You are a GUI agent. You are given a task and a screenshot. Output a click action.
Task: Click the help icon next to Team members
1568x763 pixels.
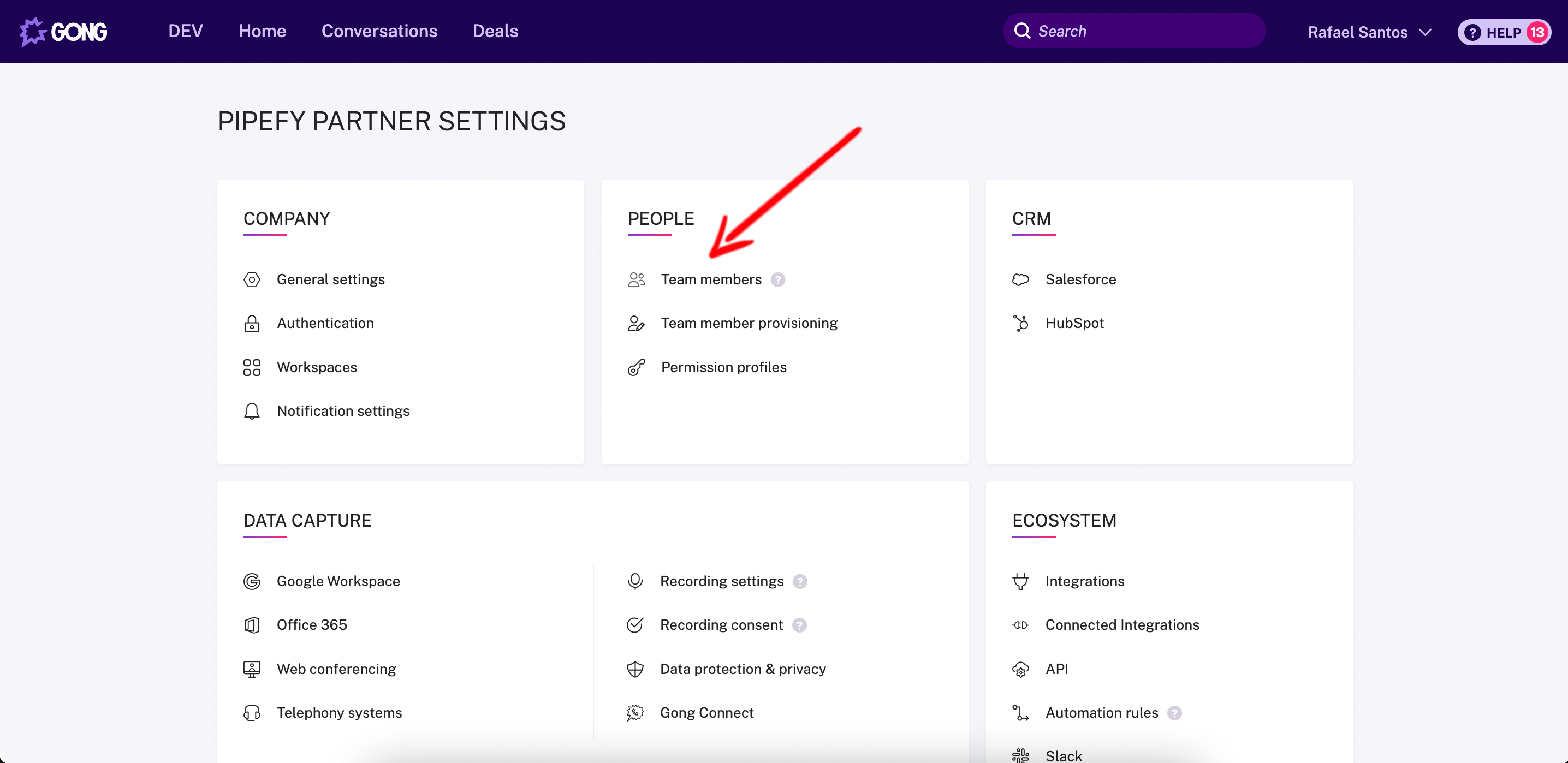[777, 279]
